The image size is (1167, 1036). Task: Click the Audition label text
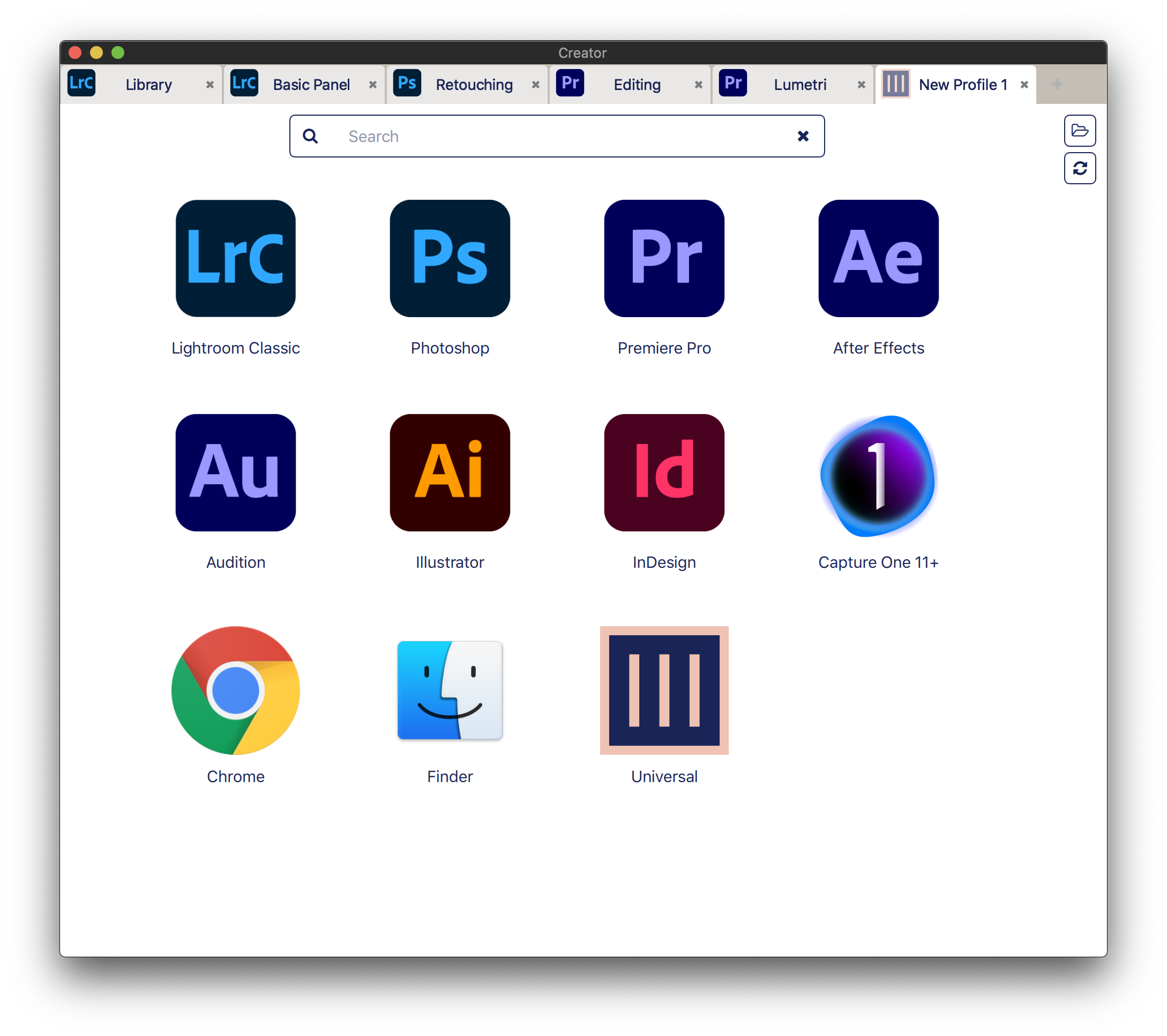pyautogui.click(x=235, y=562)
